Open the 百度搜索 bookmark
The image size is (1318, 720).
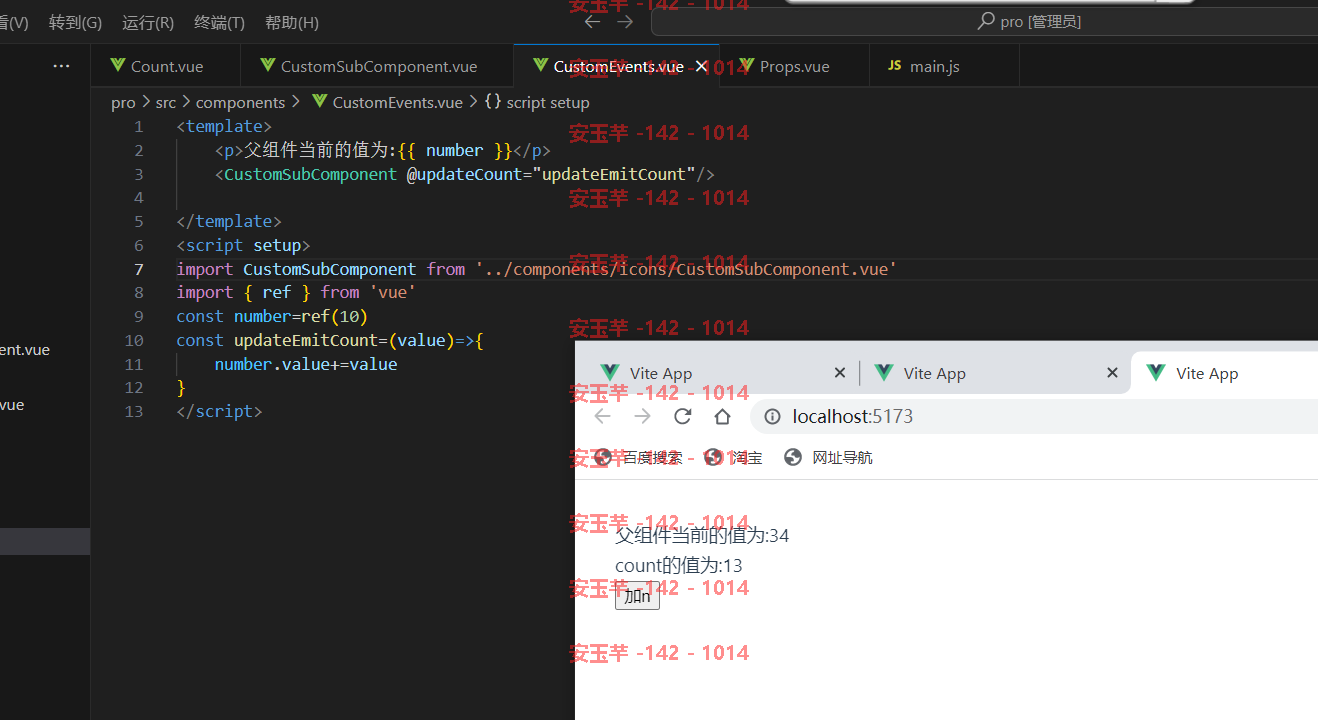(x=638, y=457)
